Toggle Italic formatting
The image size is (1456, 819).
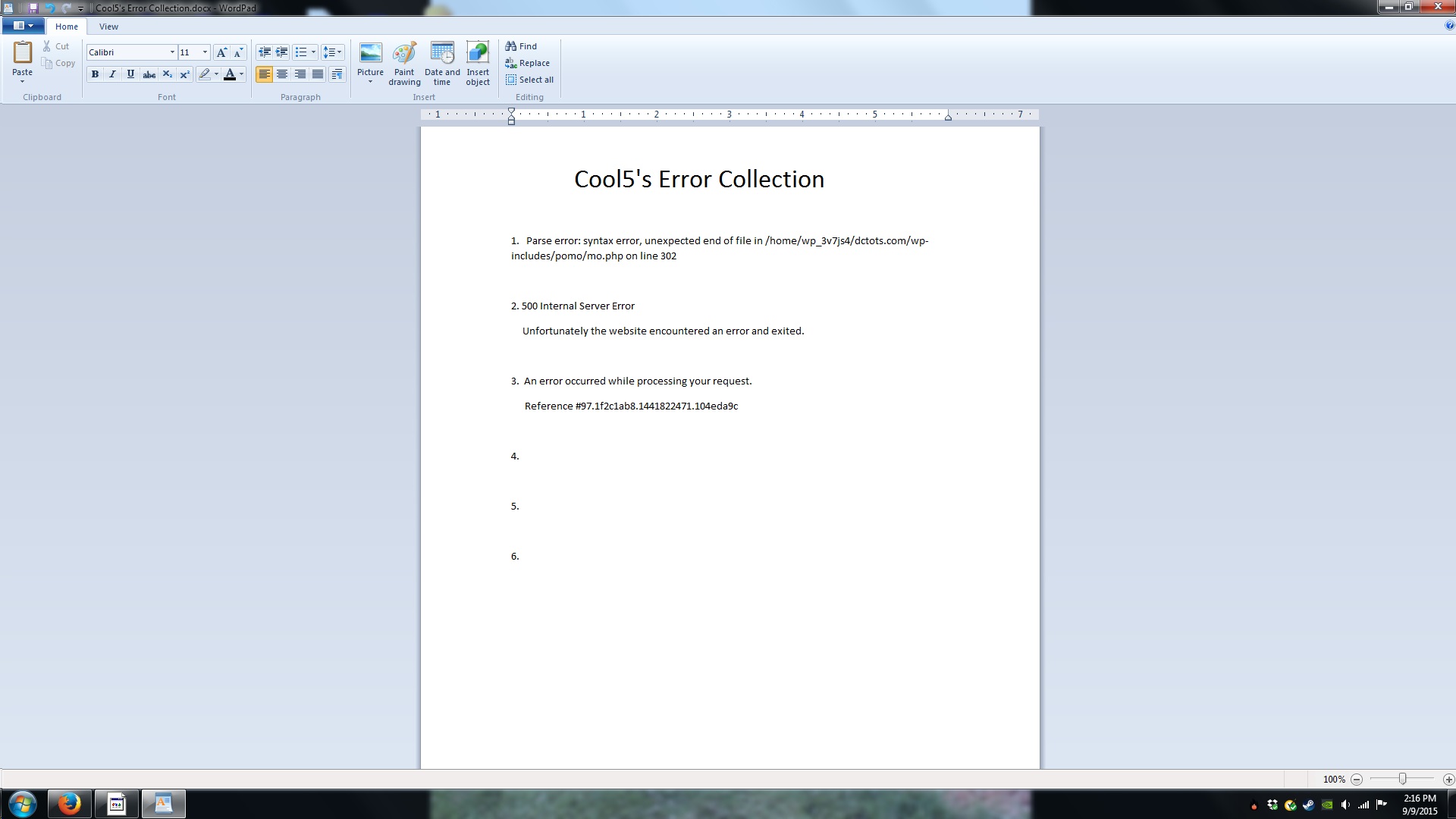[113, 74]
